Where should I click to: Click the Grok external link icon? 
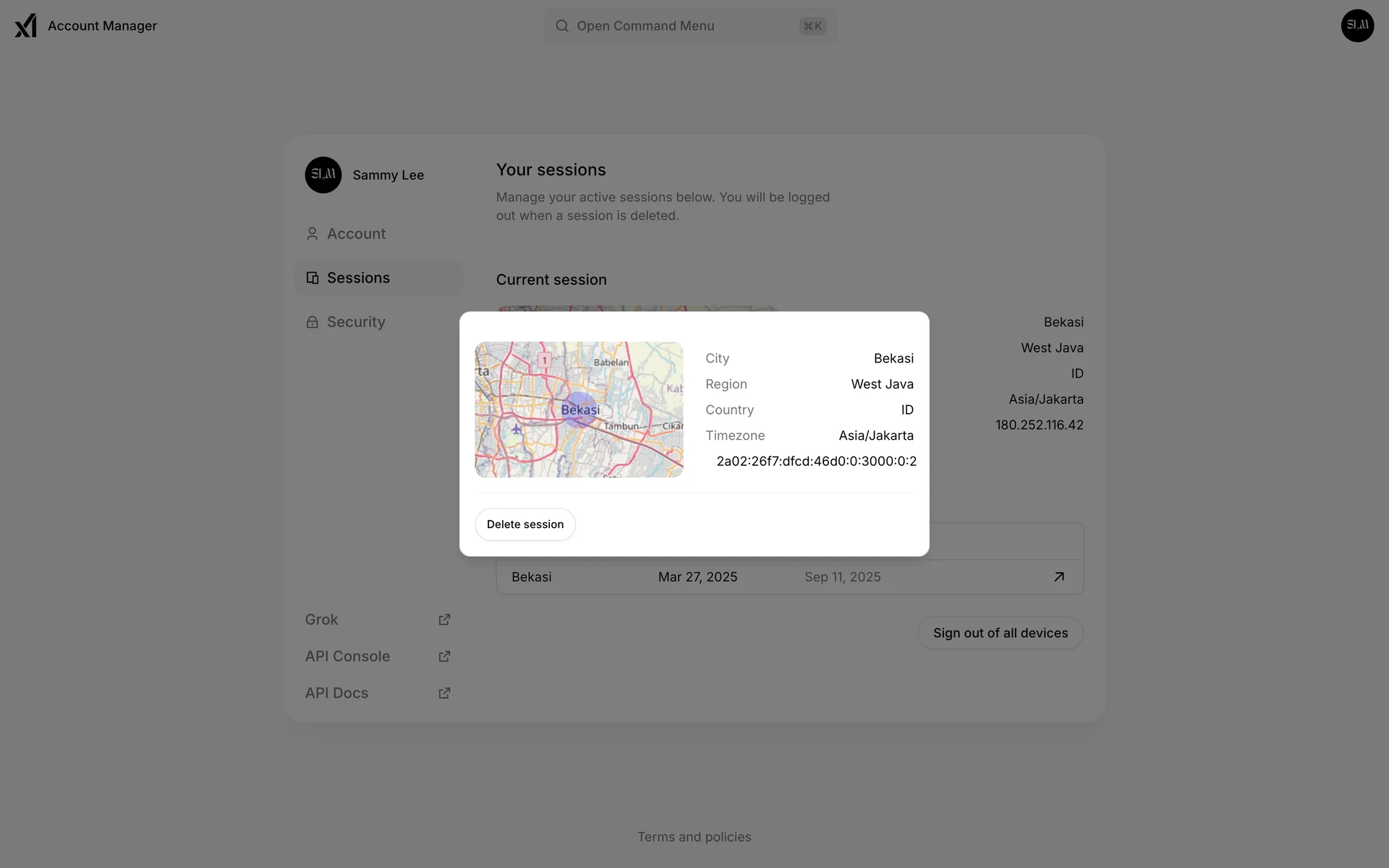point(444,620)
